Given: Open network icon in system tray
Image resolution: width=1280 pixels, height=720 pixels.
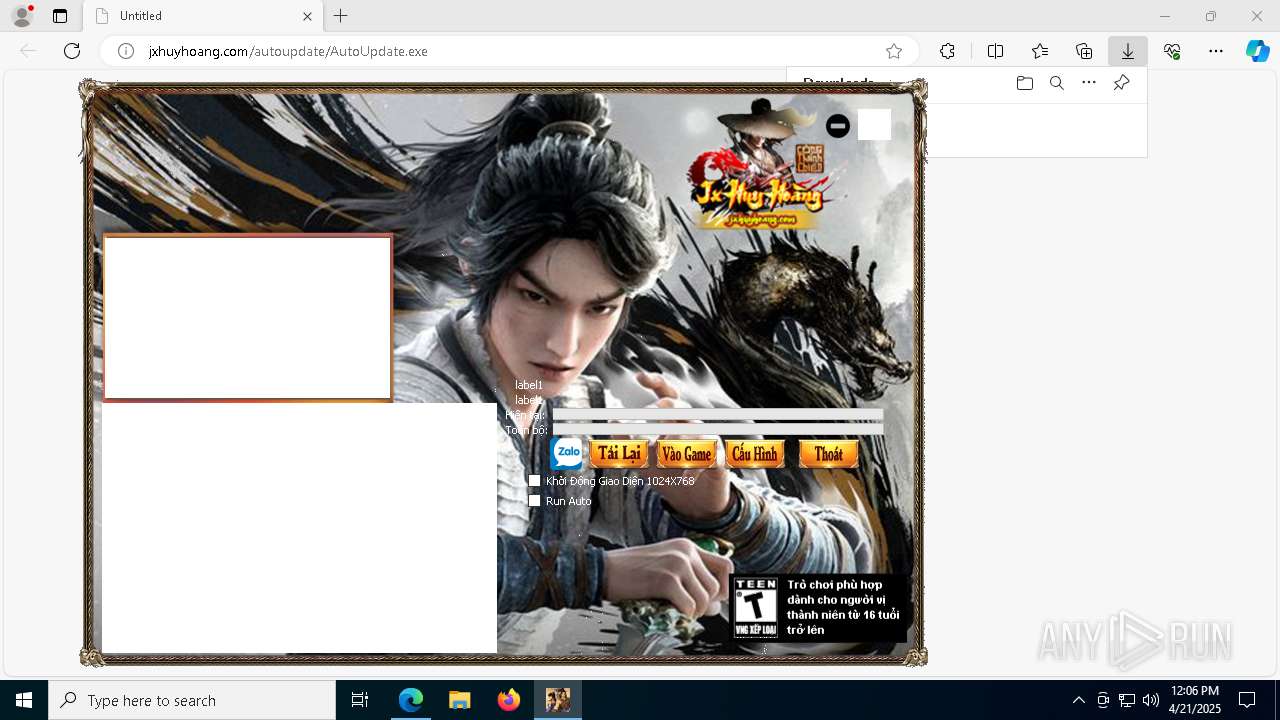Looking at the screenshot, I should pyautogui.click(x=1127, y=700).
